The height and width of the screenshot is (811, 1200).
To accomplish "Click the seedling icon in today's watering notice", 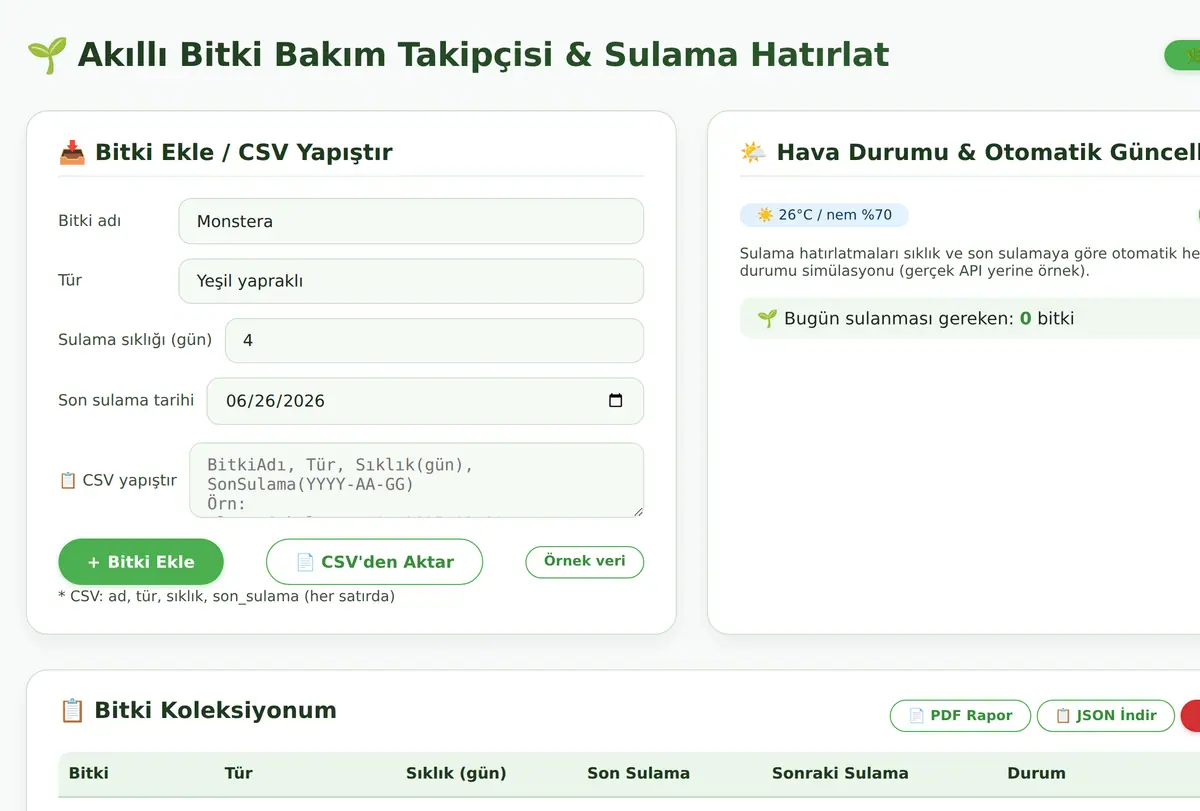I will click(767, 319).
